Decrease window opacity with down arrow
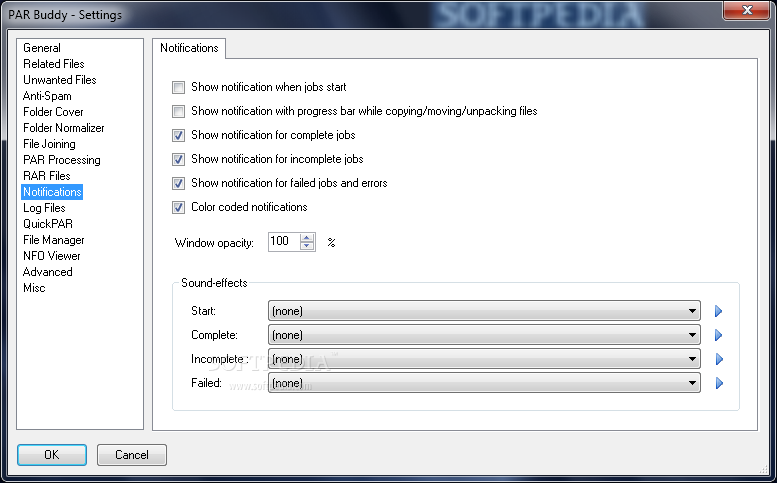Image resolution: width=777 pixels, height=483 pixels. (x=307, y=246)
